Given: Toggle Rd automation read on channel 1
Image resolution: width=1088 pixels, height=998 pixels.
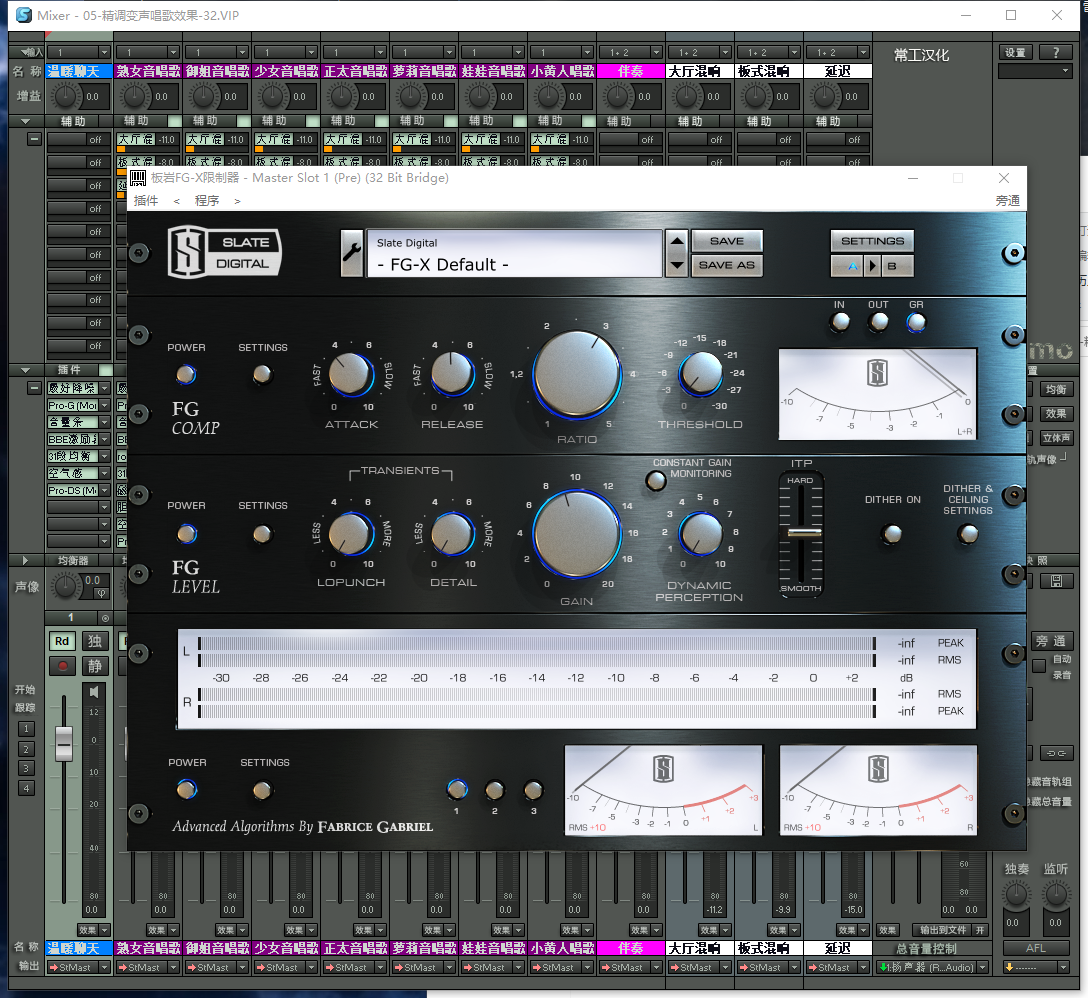Looking at the screenshot, I should click(62, 641).
